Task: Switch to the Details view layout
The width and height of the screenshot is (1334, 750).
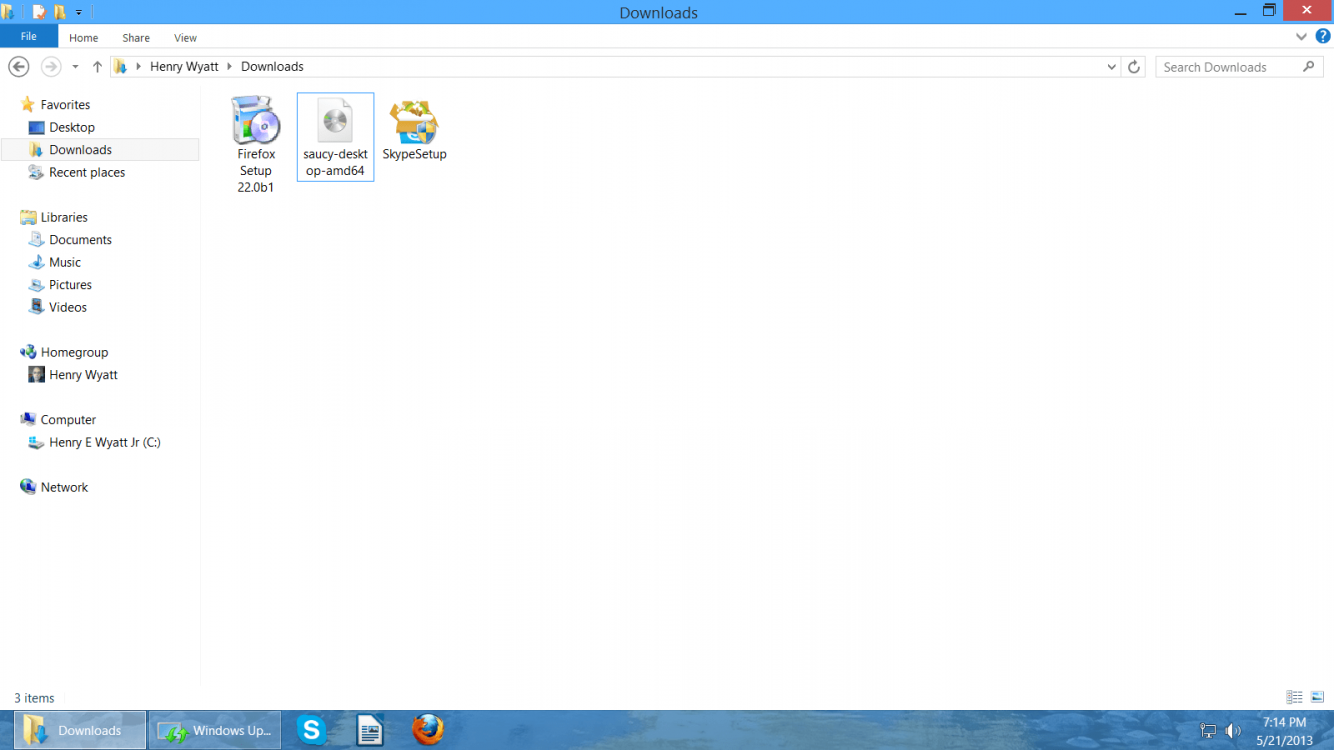Action: (1294, 697)
